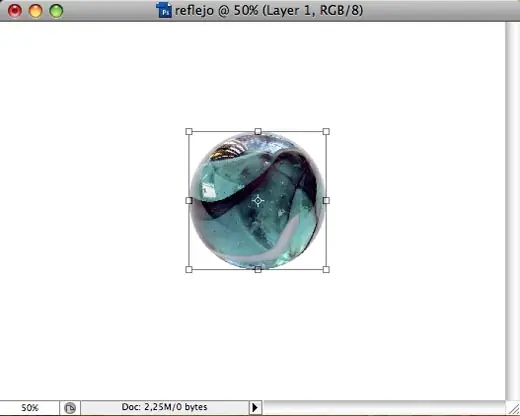The width and height of the screenshot is (520, 416).
Task: Click the Photoshop document icon in title bar
Action: [x=164, y=10]
